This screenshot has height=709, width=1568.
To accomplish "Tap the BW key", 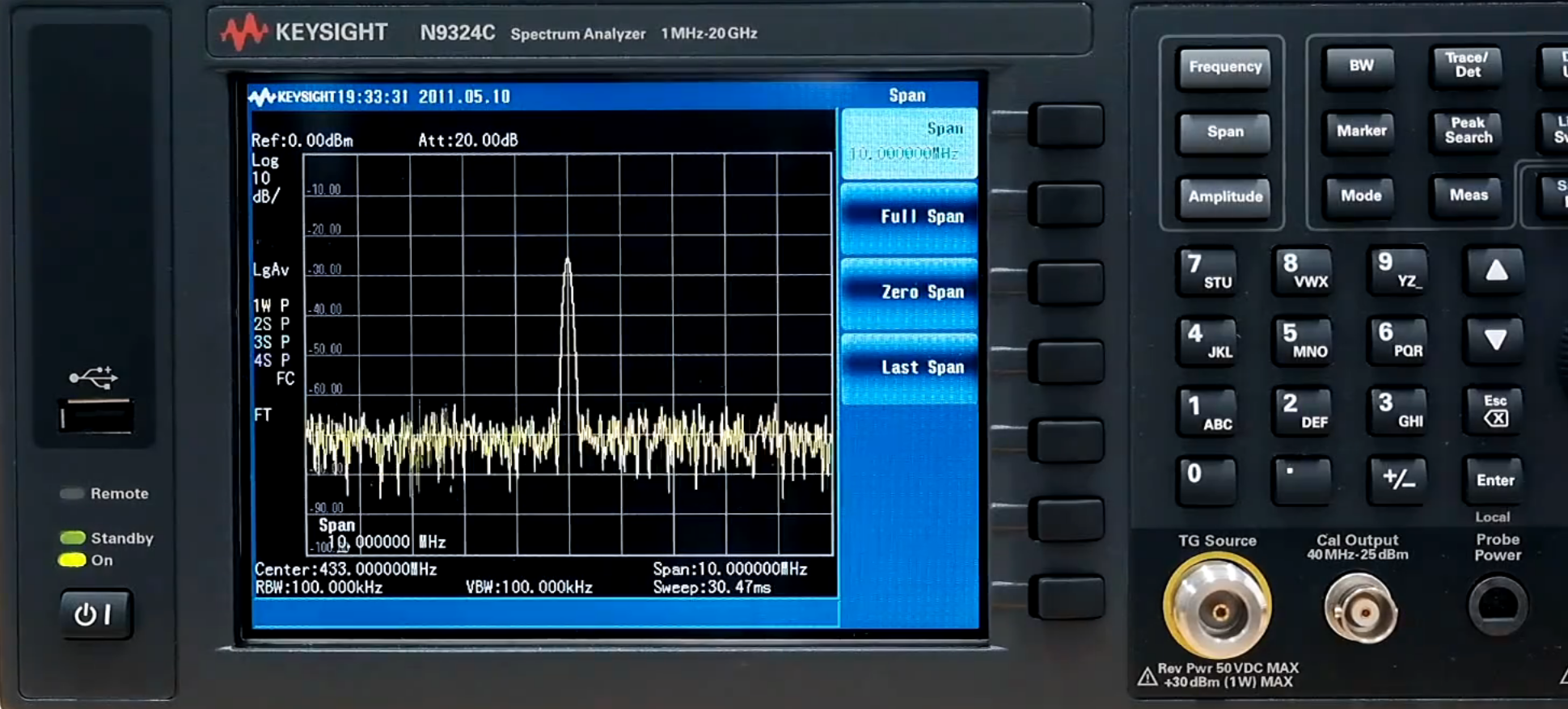I will pyautogui.click(x=1361, y=66).
